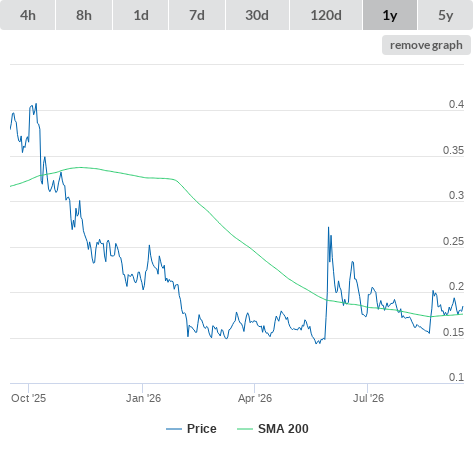
Task: Choose the 1d chart range
Action: [141, 15]
